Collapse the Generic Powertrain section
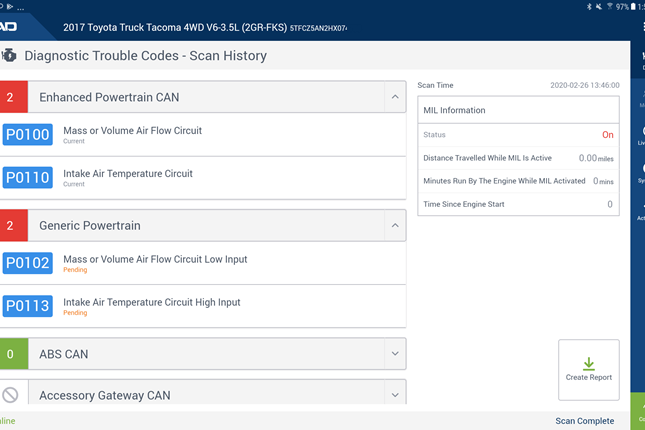This screenshot has height=430, width=645. (394, 226)
